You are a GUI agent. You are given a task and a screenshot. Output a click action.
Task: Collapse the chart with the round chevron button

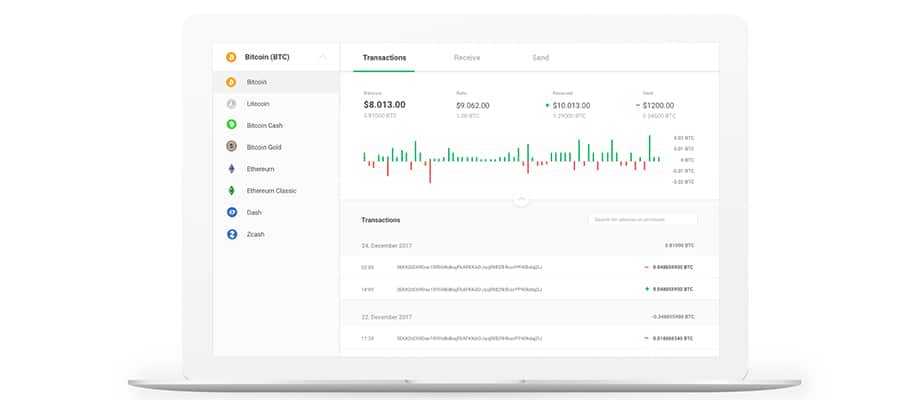click(521, 199)
